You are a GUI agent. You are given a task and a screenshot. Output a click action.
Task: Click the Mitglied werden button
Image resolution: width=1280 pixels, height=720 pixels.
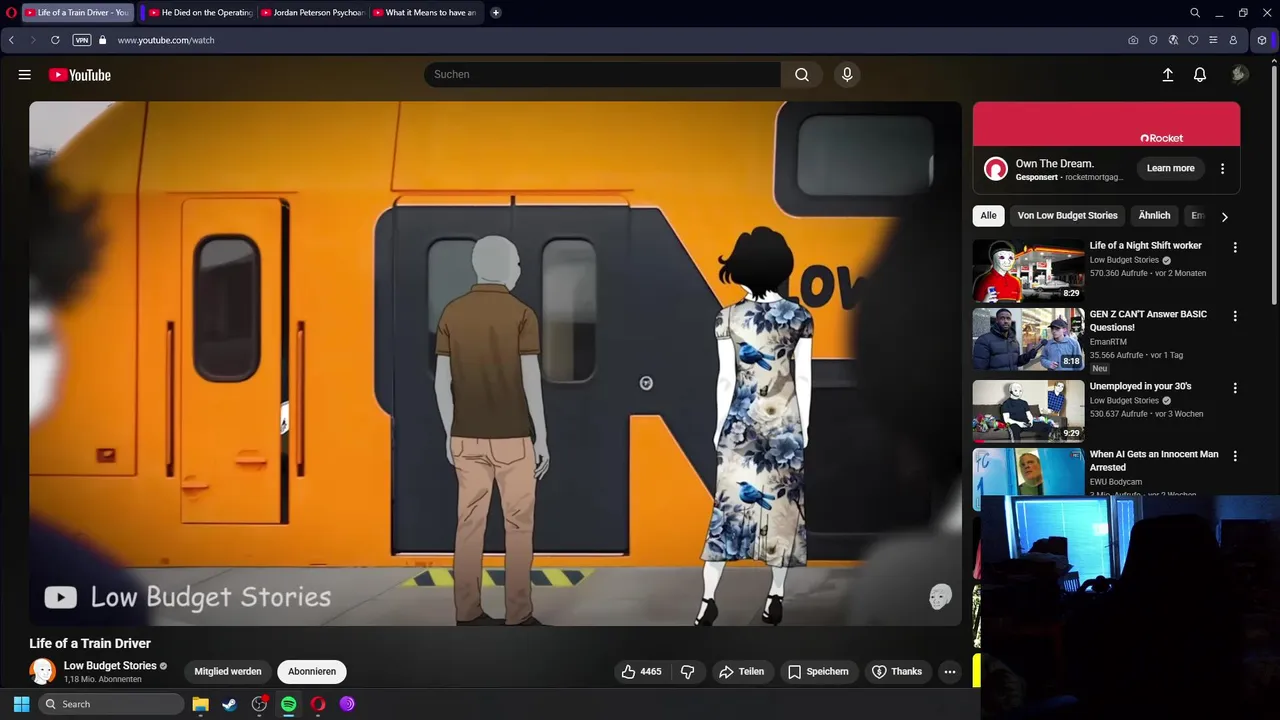228,672
